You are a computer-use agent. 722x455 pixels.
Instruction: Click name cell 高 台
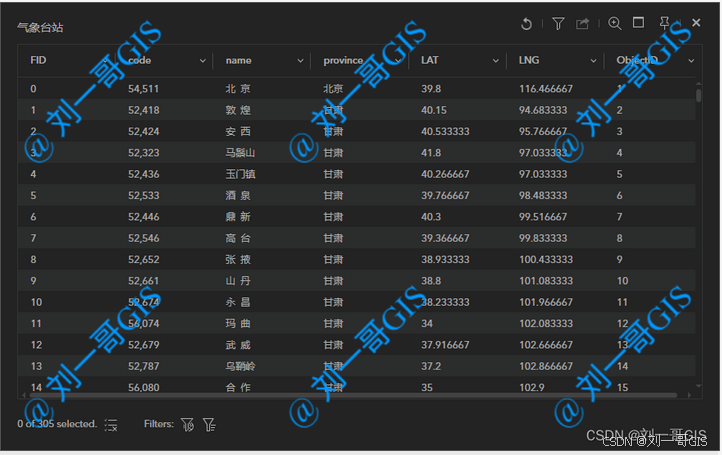pyautogui.click(x=238, y=238)
